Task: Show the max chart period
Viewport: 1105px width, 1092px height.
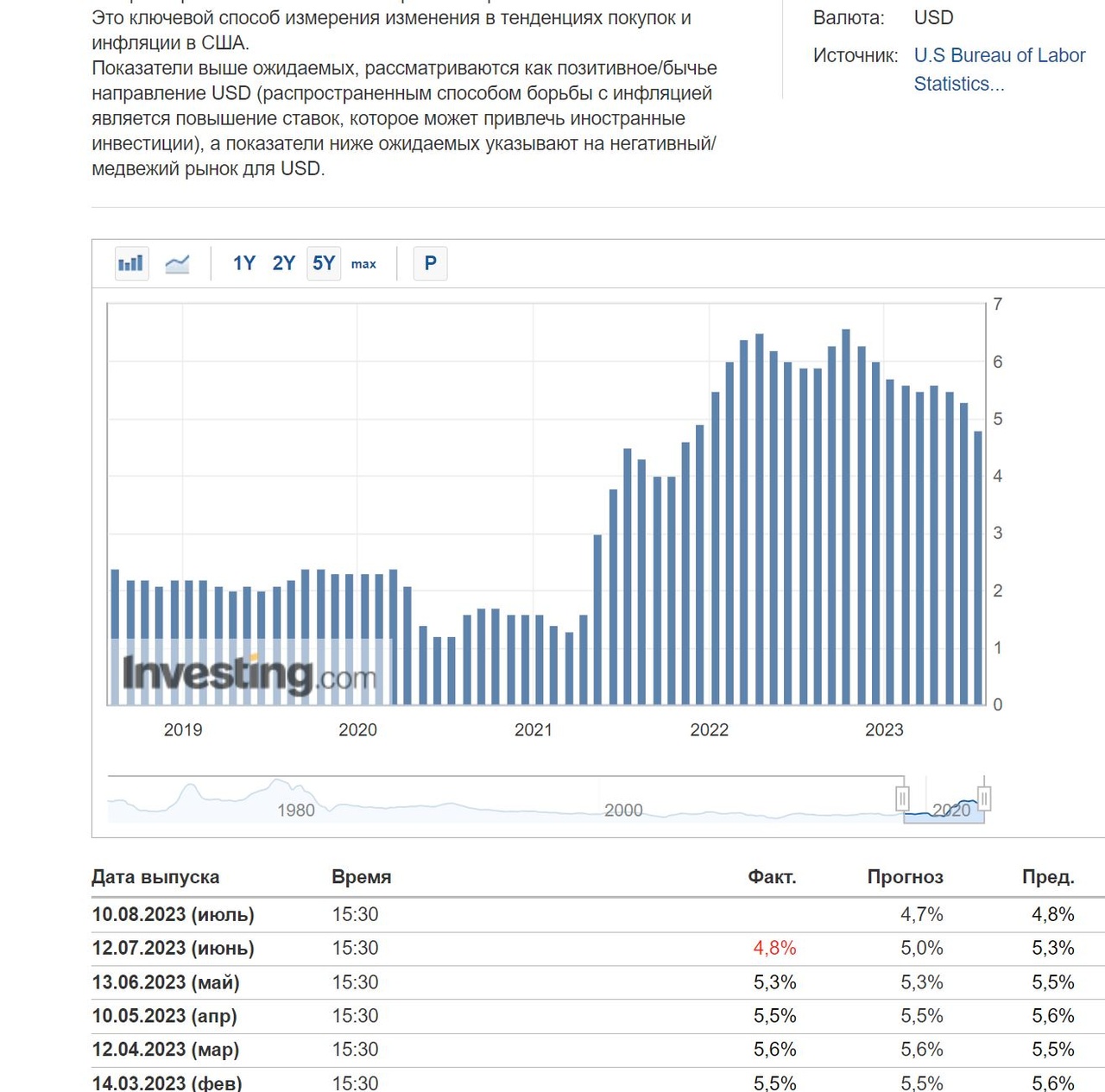Action: tap(363, 264)
